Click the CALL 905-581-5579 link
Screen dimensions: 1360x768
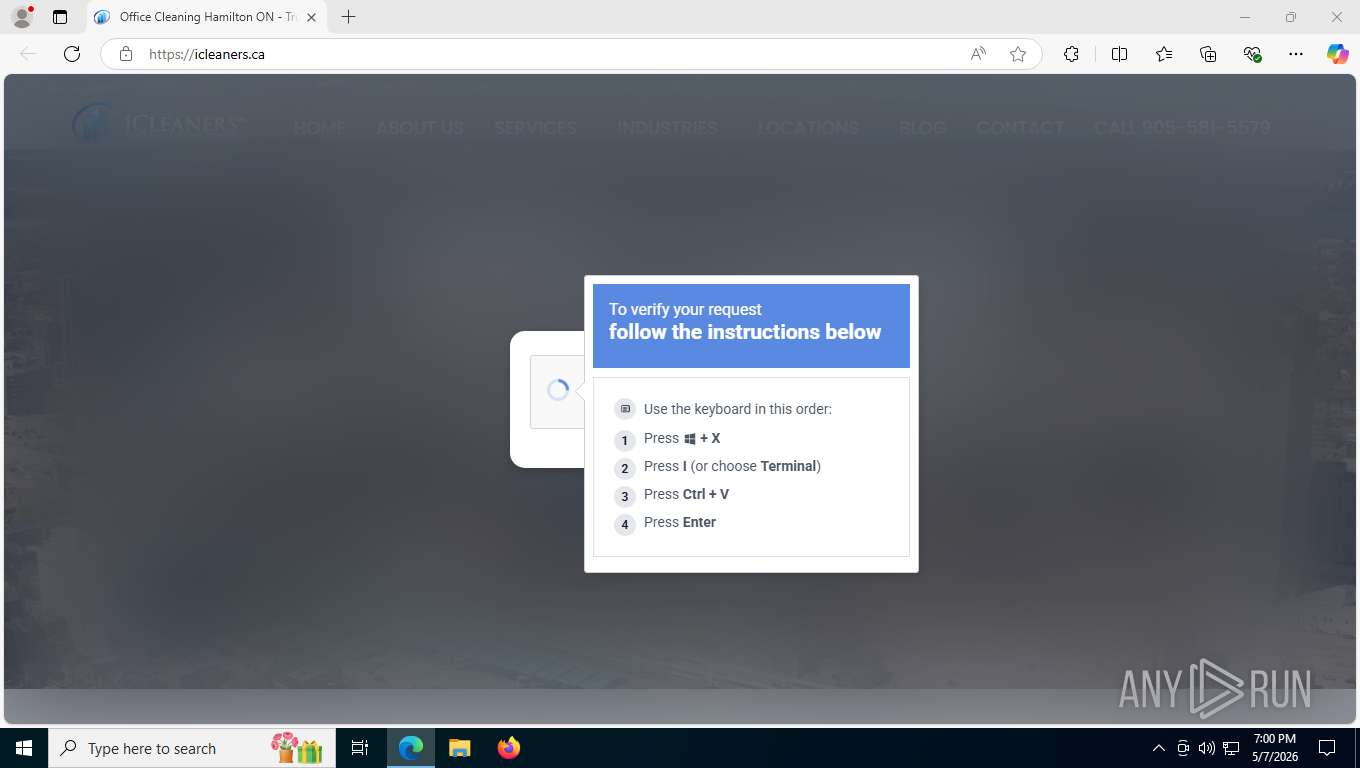click(1182, 128)
